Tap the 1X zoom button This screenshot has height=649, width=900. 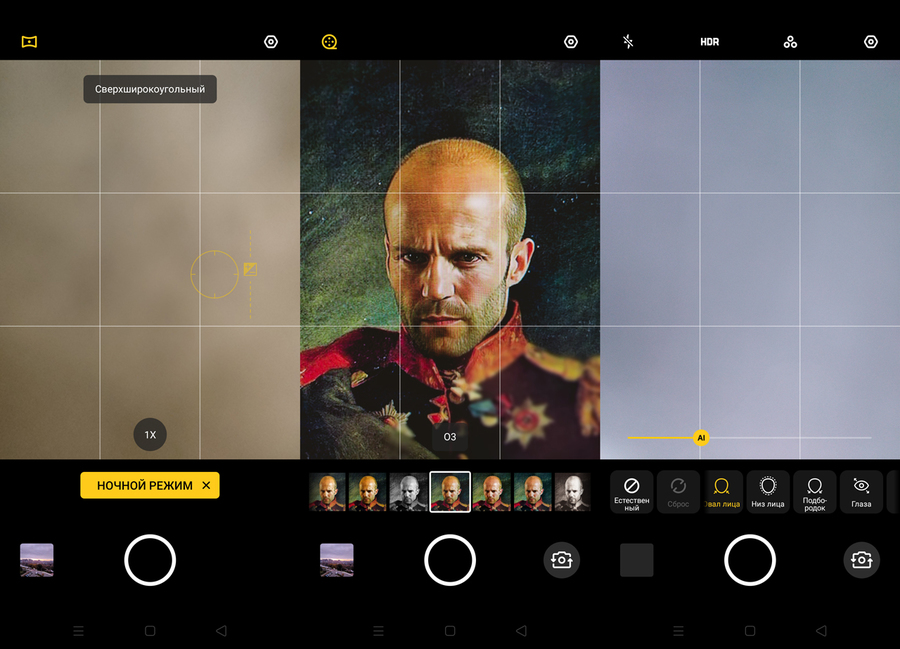(x=150, y=434)
